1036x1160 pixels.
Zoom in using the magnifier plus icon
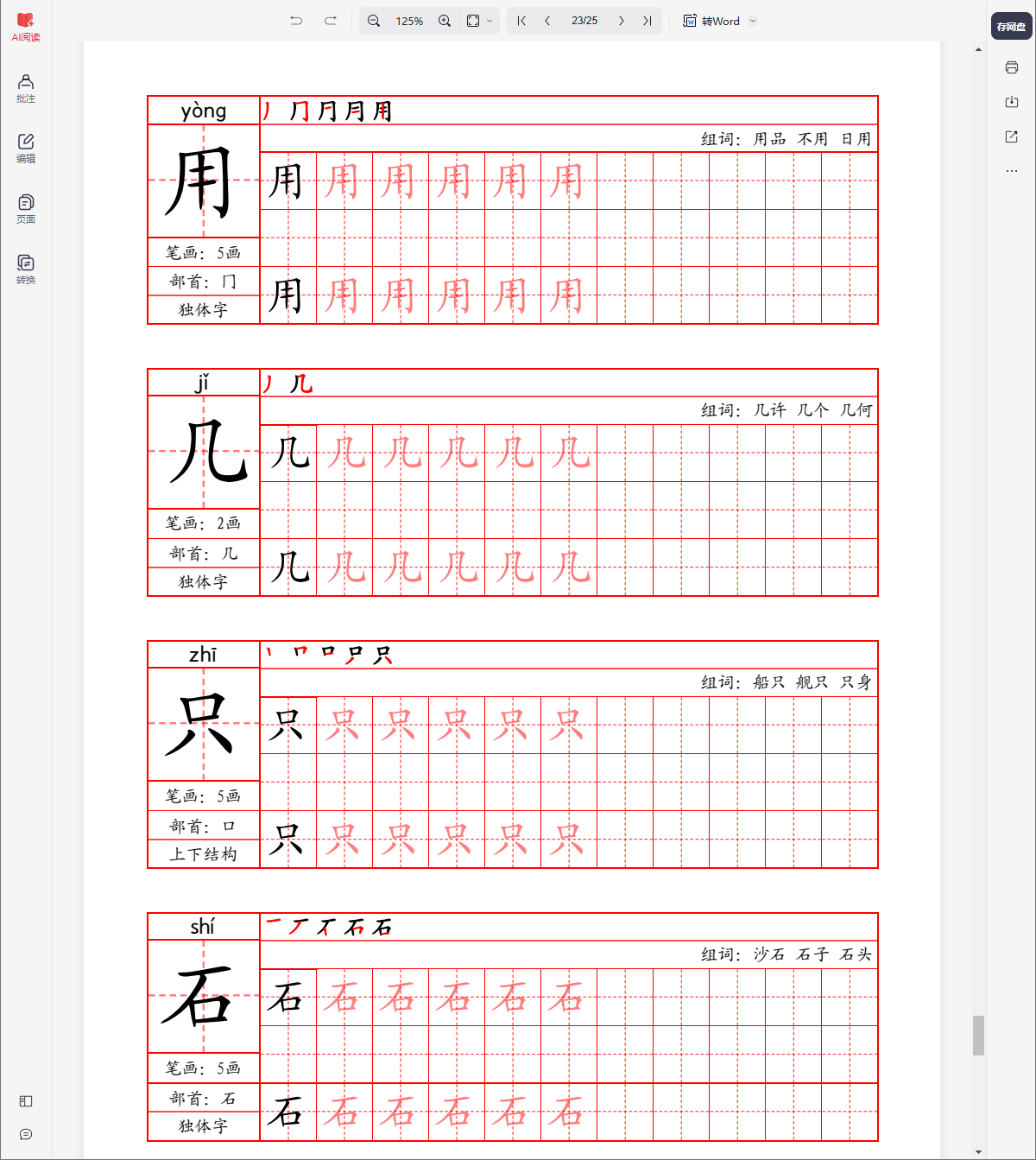point(444,20)
